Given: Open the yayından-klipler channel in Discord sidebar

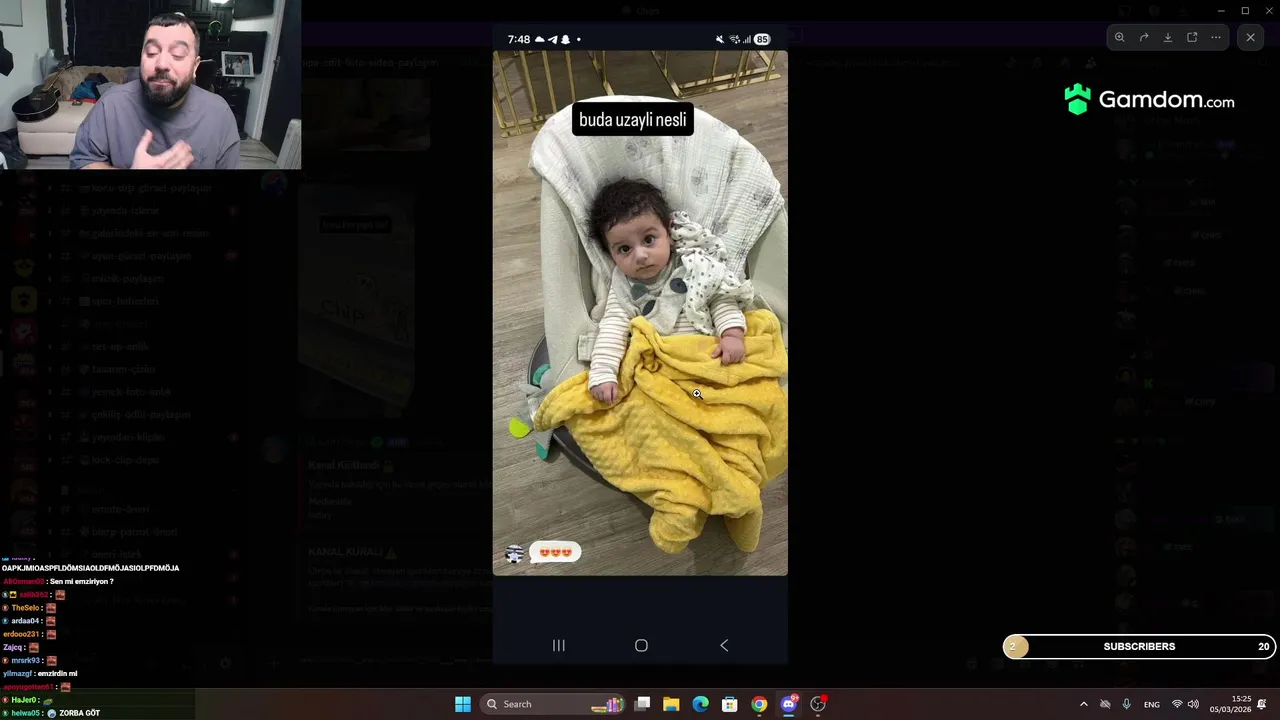Looking at the screenshot, I should click(x=128, y=437).
